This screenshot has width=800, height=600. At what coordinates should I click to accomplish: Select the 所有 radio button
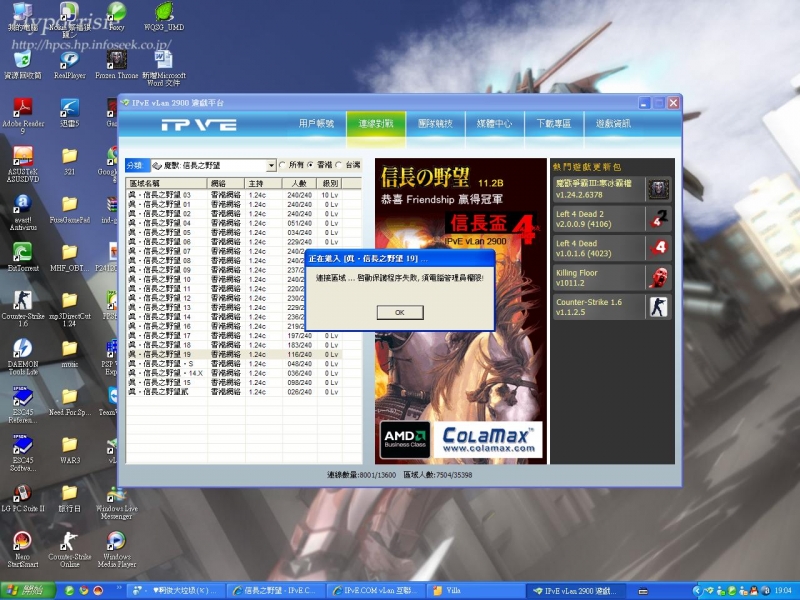pos(283,165)
